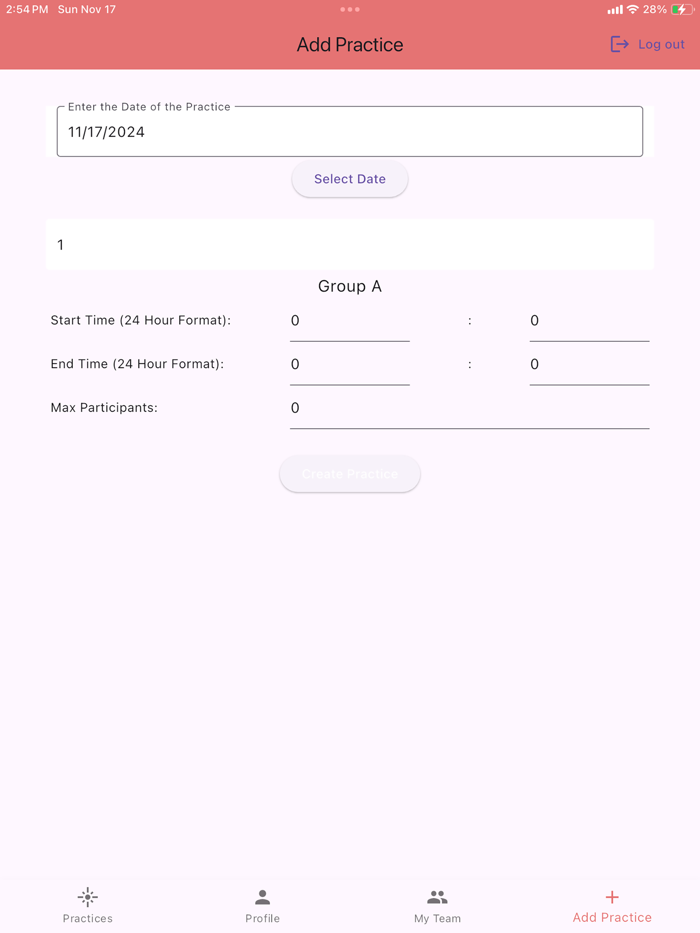Open the Profile person icon
The height and width of the screenshot is (933, 700).
[262, 897]
